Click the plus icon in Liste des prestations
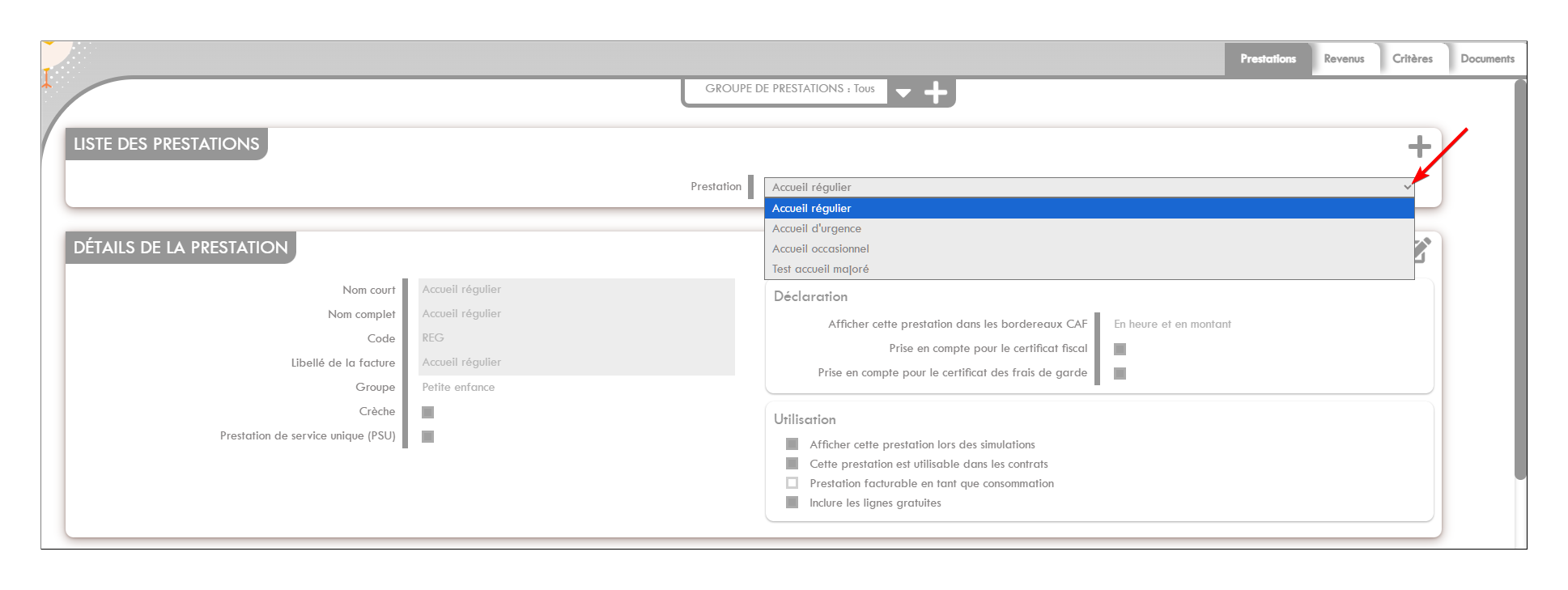This screenshot has width=1568, height=590. [x=1419, y=146]
